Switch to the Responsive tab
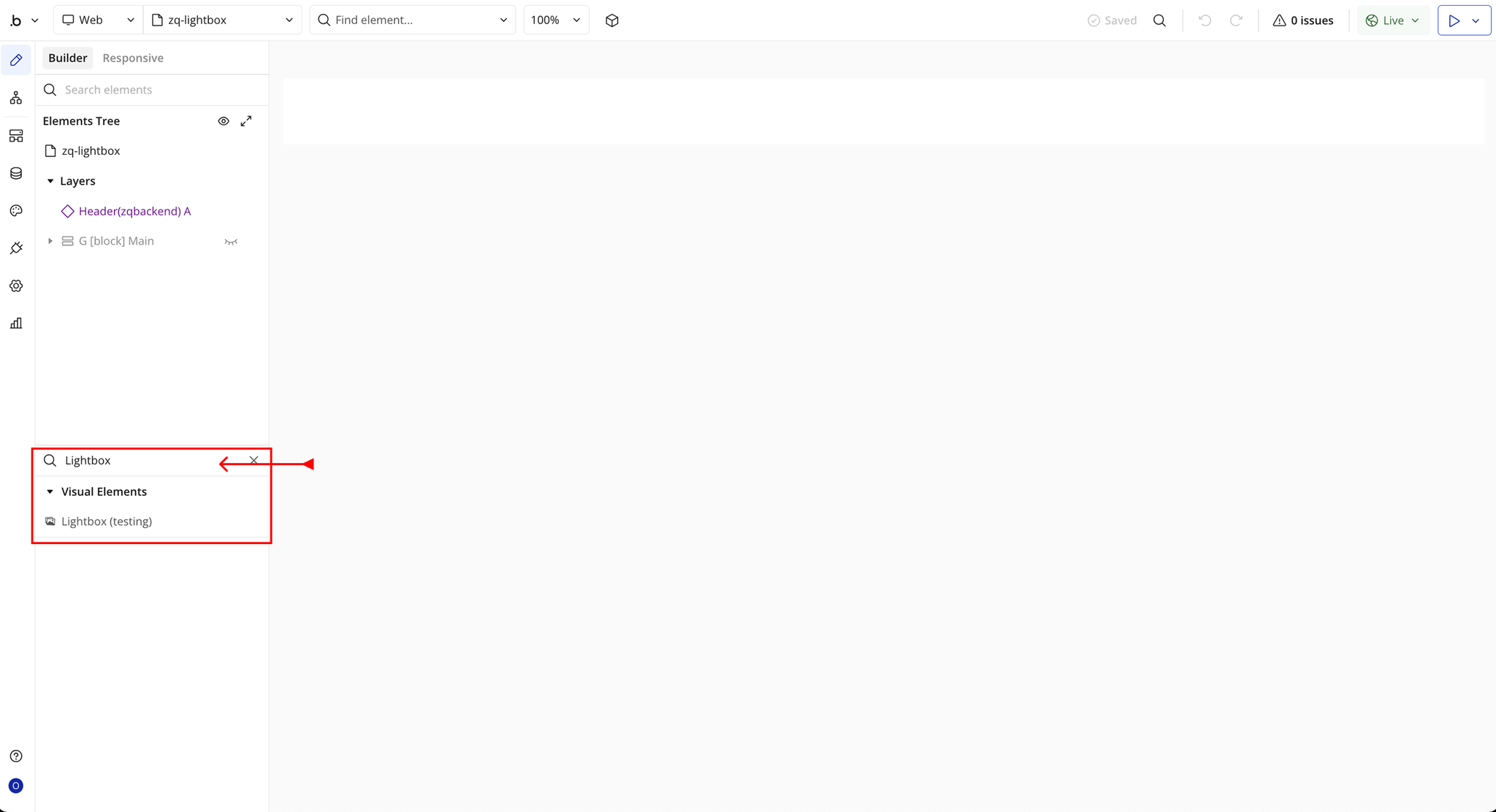This screenshot has width=1496, height=812. [133, 58]
